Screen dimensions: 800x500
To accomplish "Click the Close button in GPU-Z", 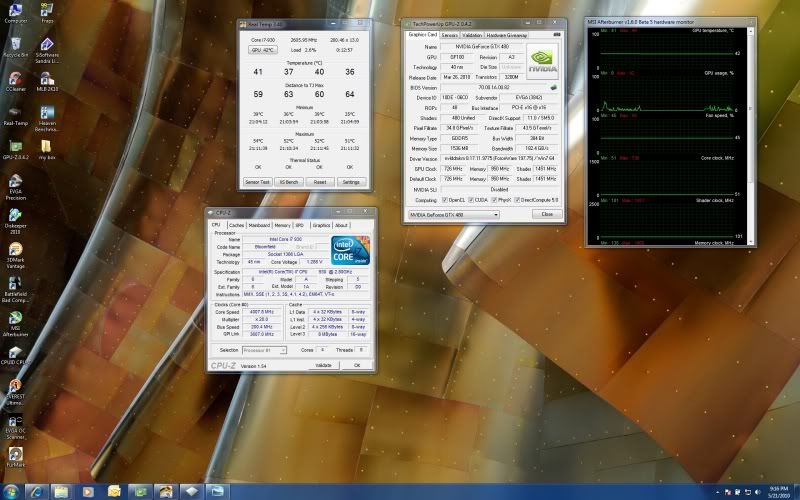I will [547, 214].
